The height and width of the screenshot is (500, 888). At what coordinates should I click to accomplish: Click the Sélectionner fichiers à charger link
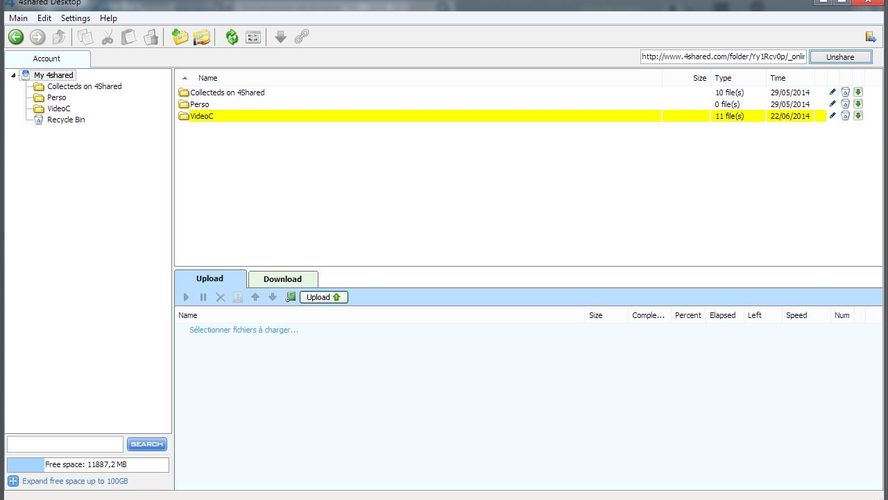click(244, 330)
